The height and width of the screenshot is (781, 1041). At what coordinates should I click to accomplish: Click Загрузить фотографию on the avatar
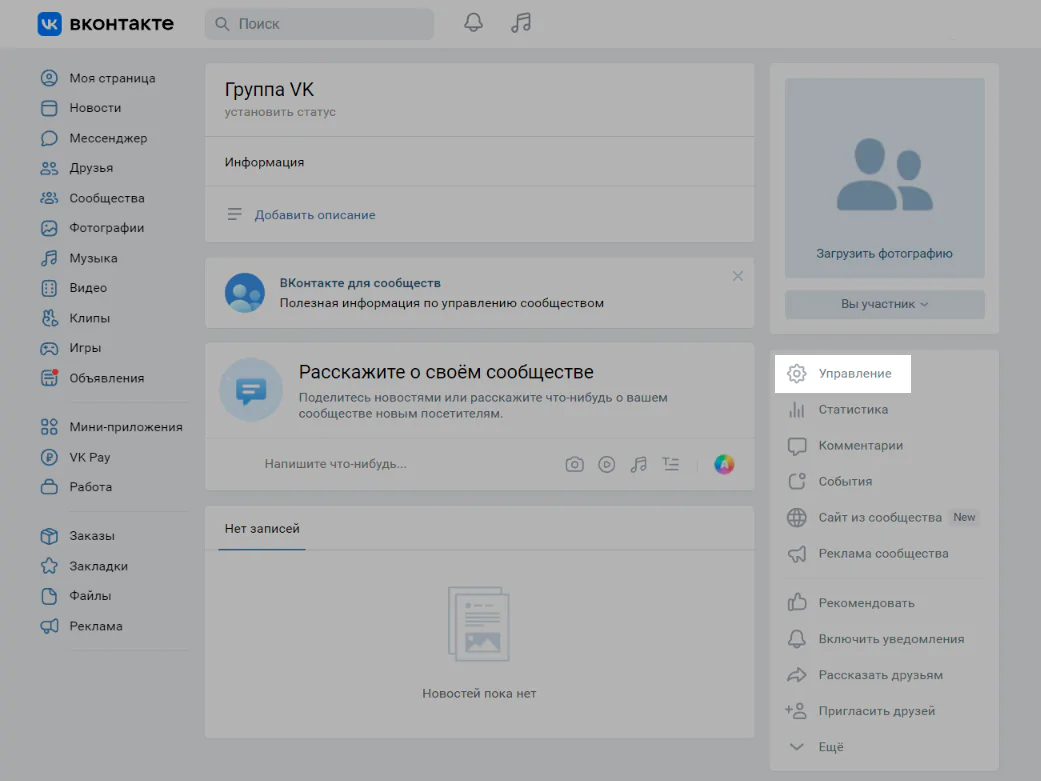(x=884, y=254)
